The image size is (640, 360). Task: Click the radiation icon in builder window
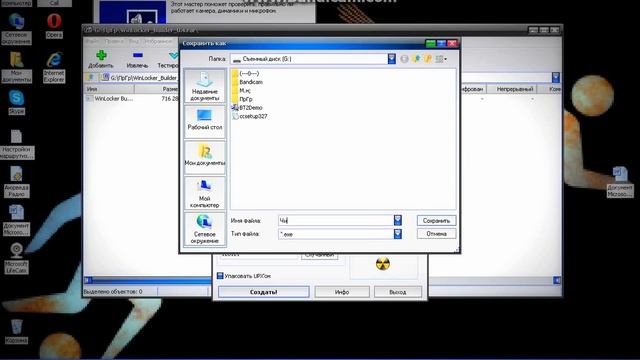382,264
